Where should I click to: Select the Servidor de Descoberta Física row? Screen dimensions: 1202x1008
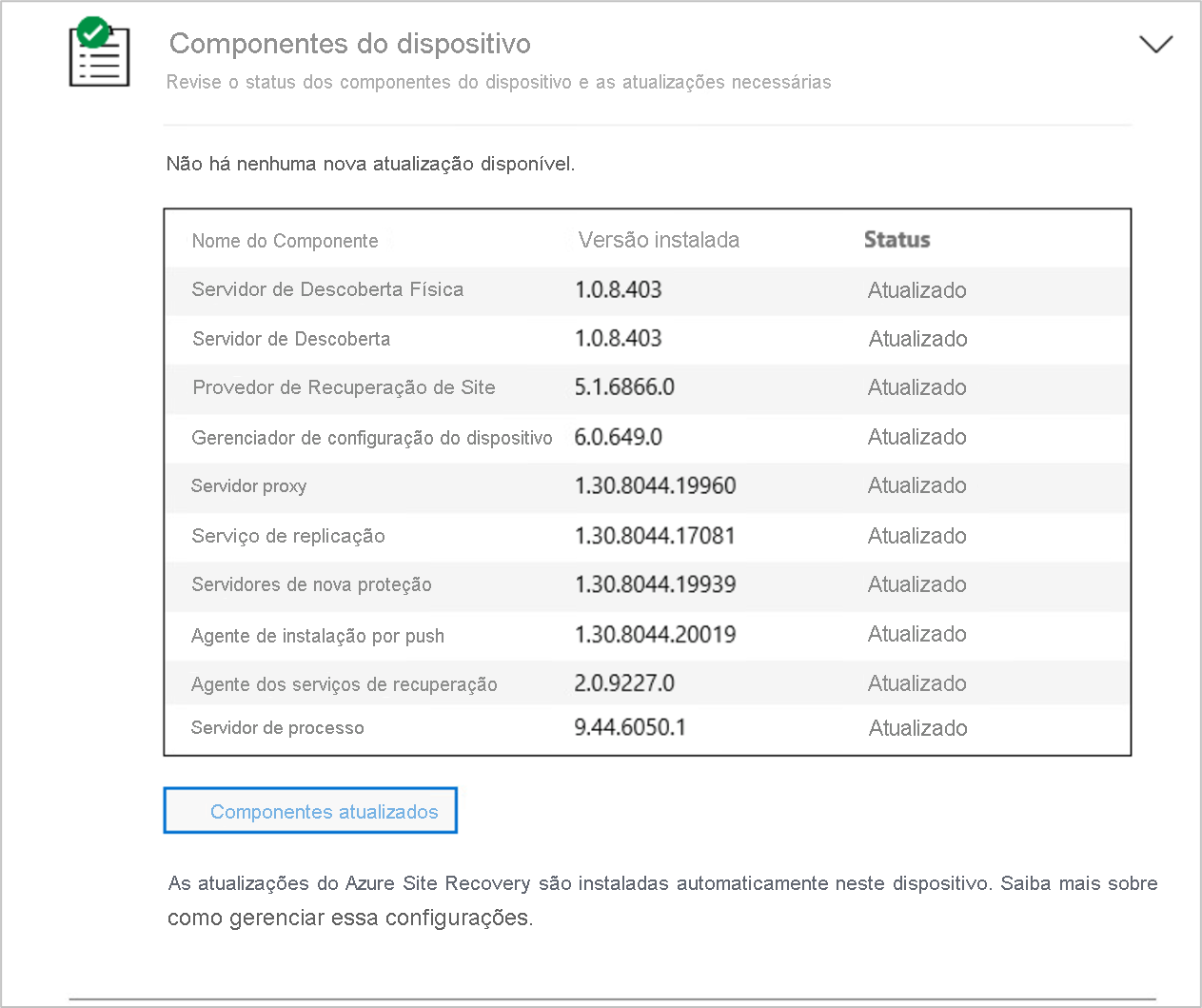(328, 290)
